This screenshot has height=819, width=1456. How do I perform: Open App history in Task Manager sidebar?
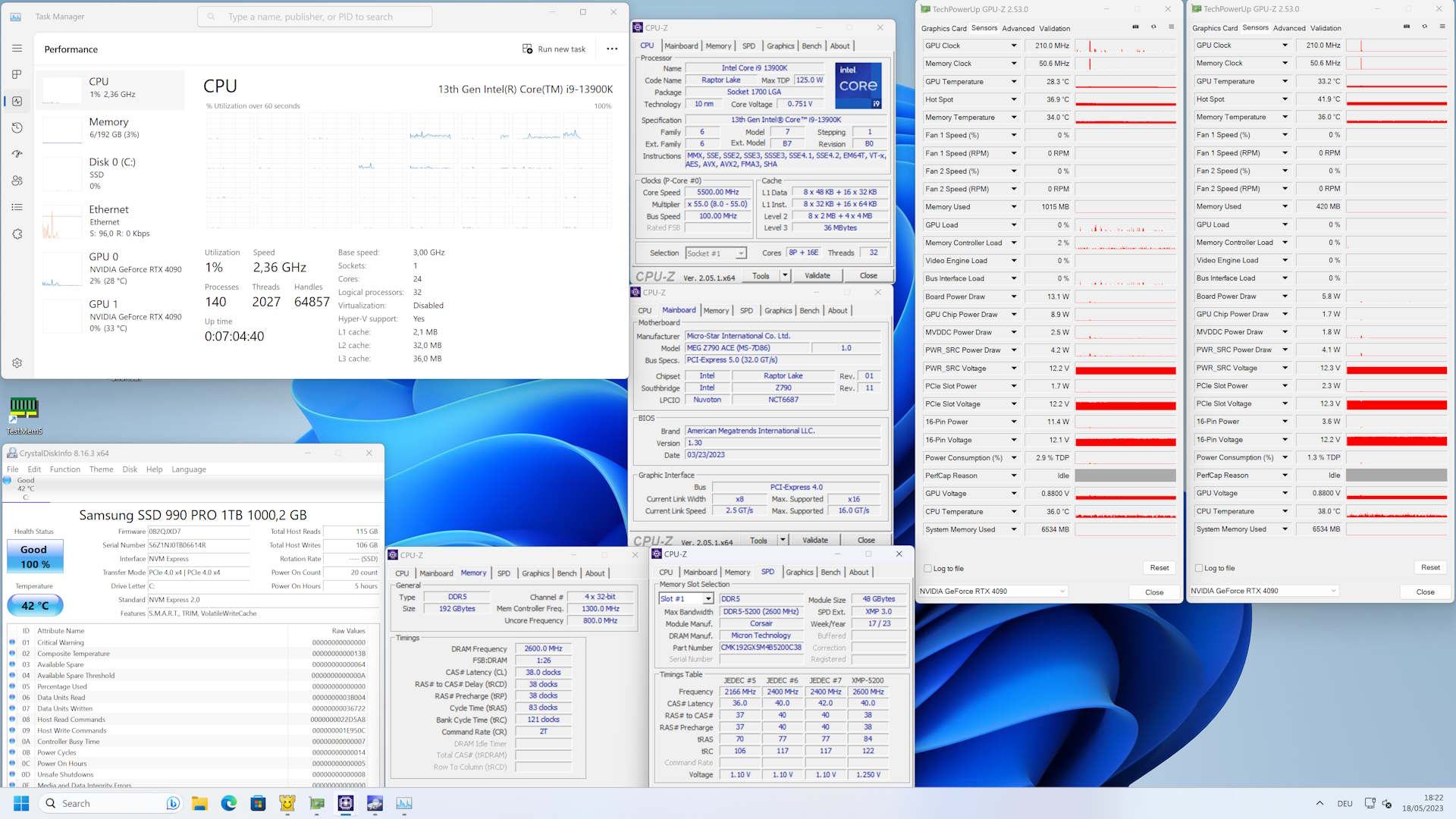point(17,127)
